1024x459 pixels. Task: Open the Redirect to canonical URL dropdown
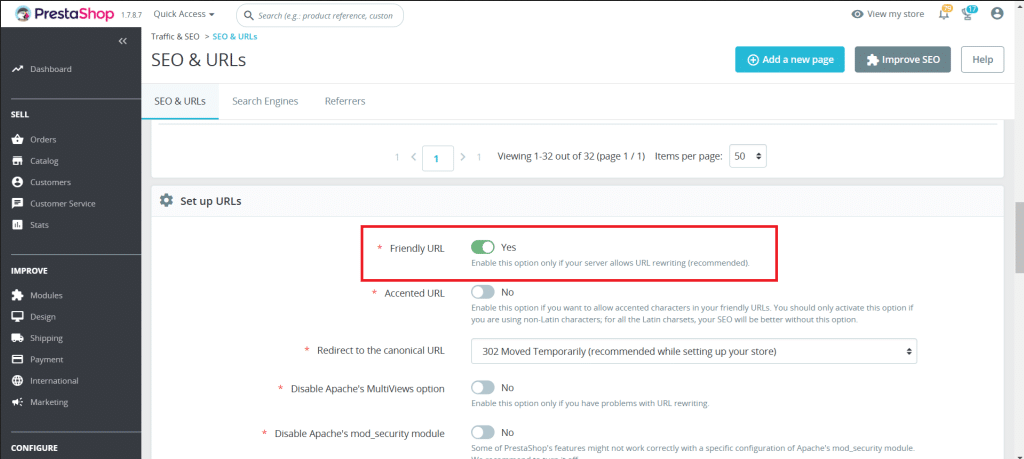(x=693, y=351)
